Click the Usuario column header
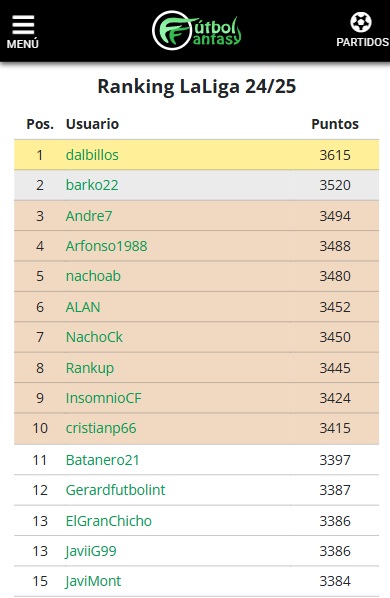 [92, 124]
